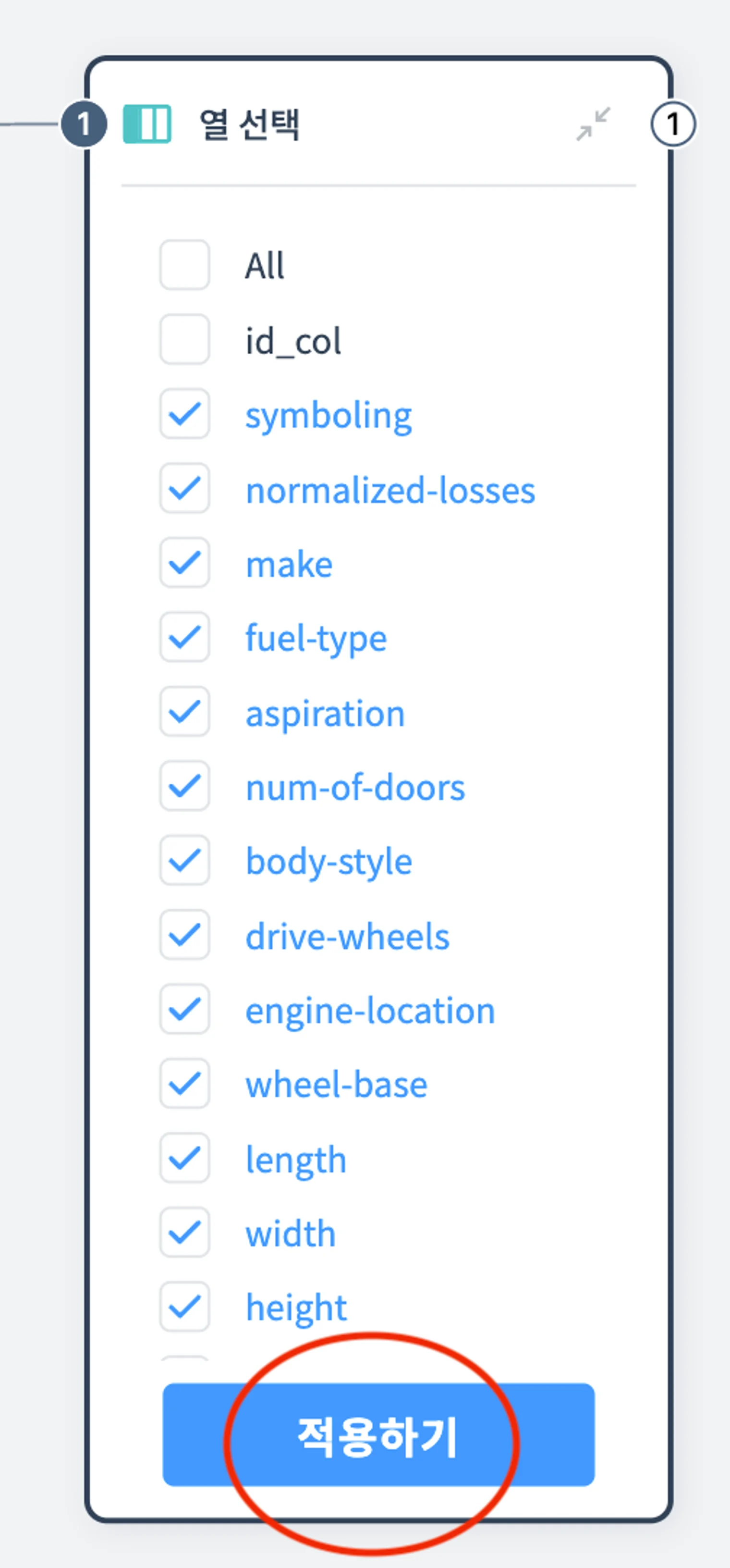Deselect the normalized-losses column
This screenshot has height=1568, width=730.
[185, 489]
